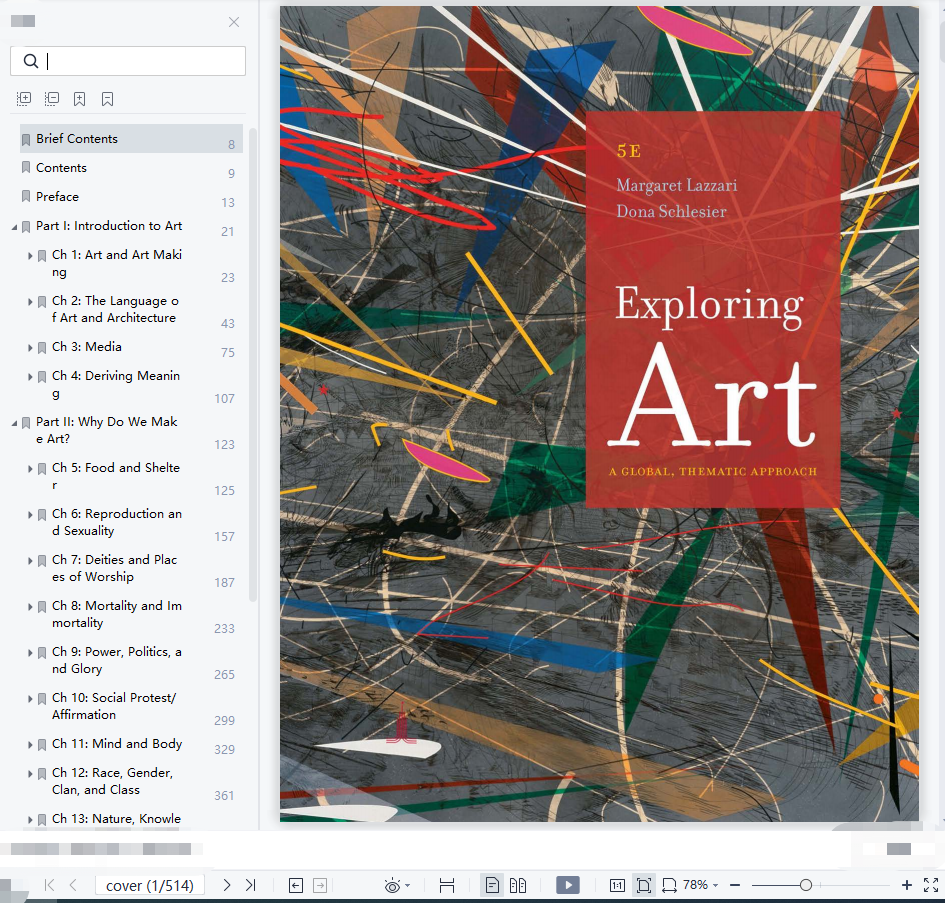The width and height of the screenshot is (945, 903).
Task: Go to next page arrow
Action: (227, 885)
